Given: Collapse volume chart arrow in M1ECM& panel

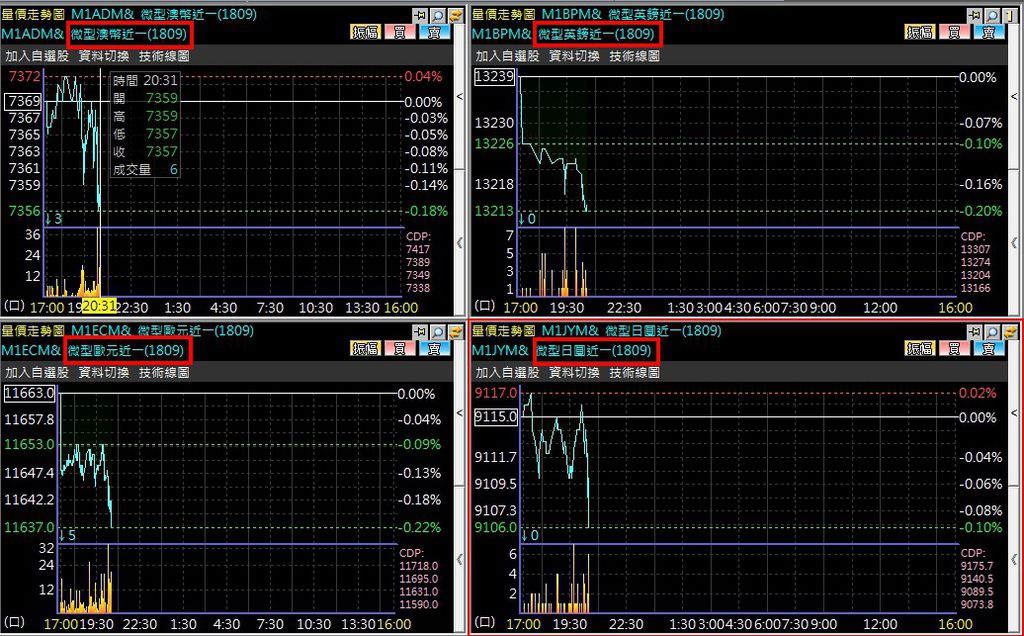Looking at the screenshot, I should point(459,560).
